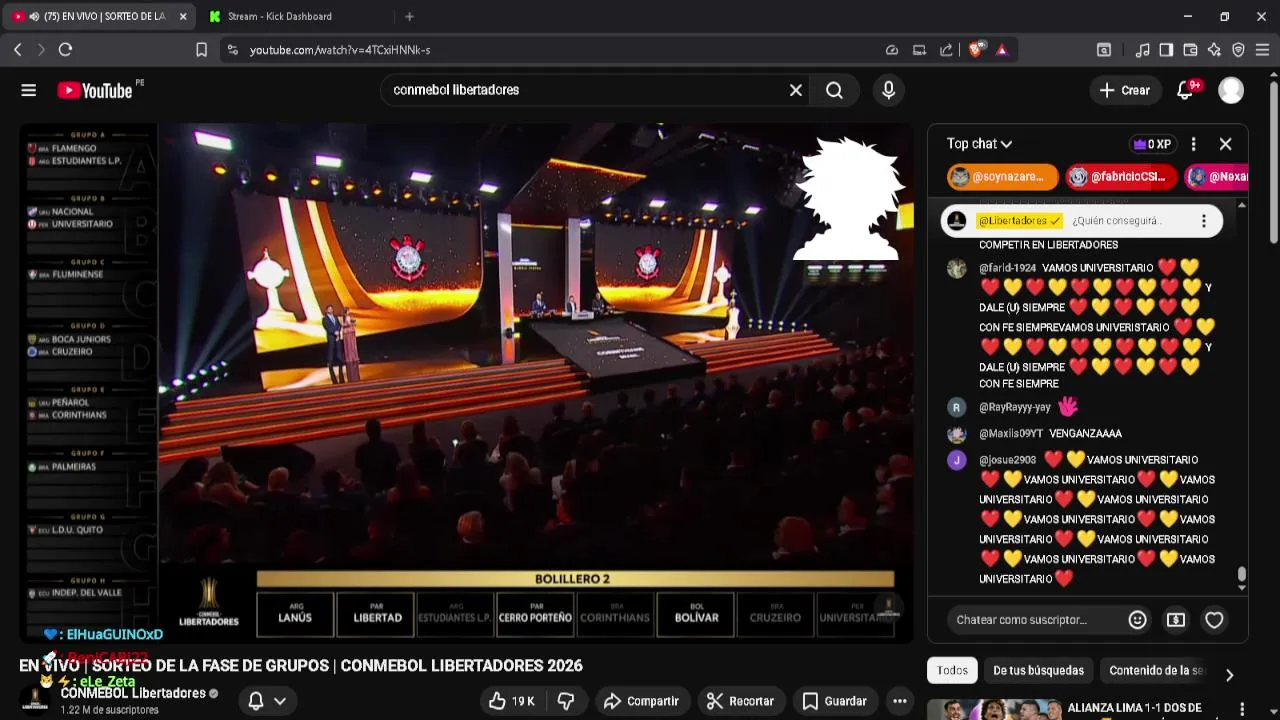
Task: Open the account avatar menu
Action: click(1231, 90)
